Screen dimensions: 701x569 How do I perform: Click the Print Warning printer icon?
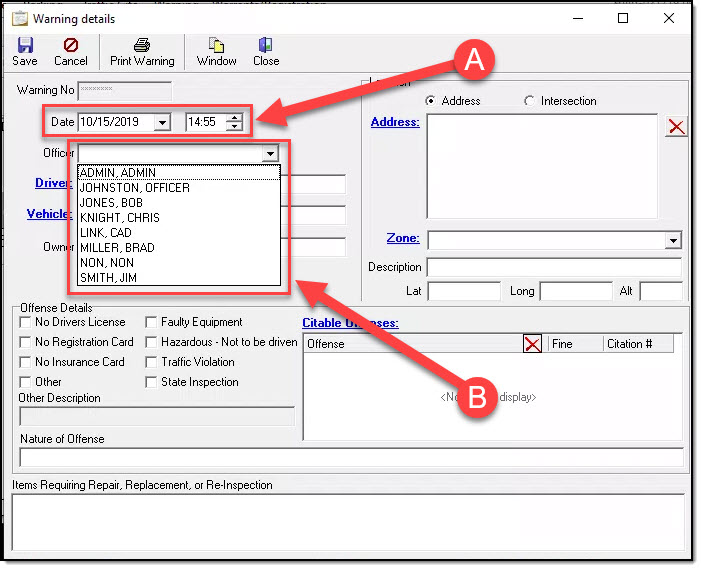pos(142,45)
